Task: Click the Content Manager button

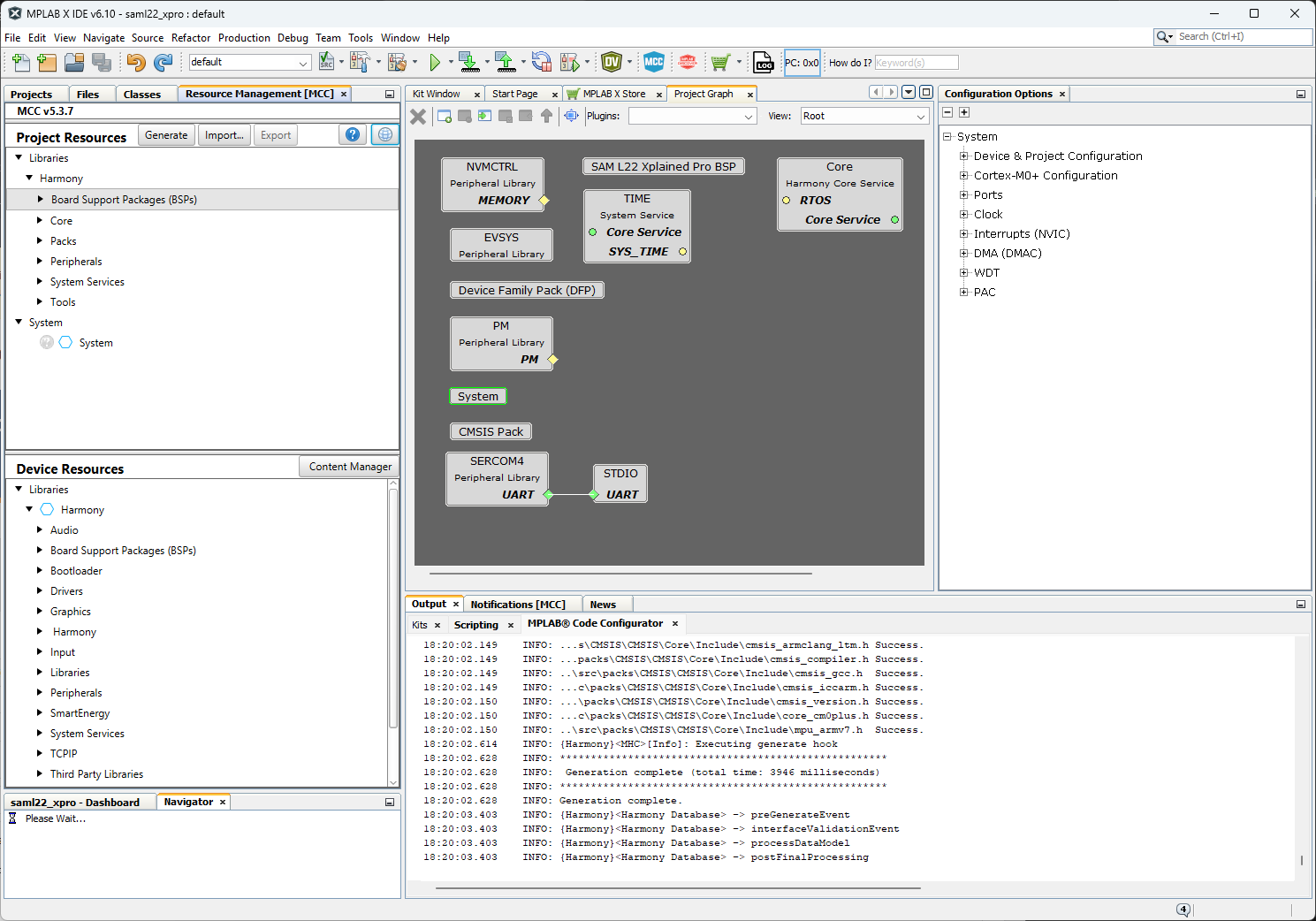Action: pyautogui.click(x=350, y=467)
